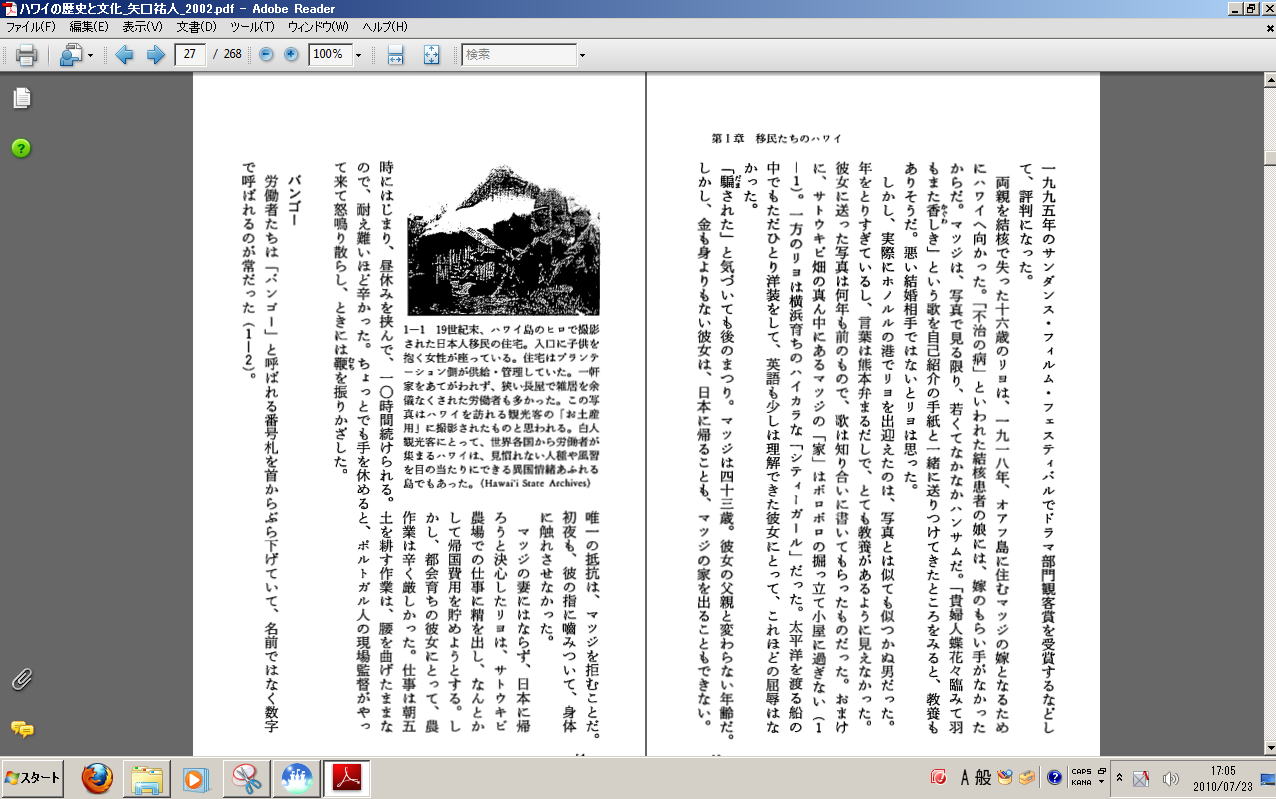Show hidden tray icons arrow
This screenshot has width=1276, height=799.
tap(1120, 777)
